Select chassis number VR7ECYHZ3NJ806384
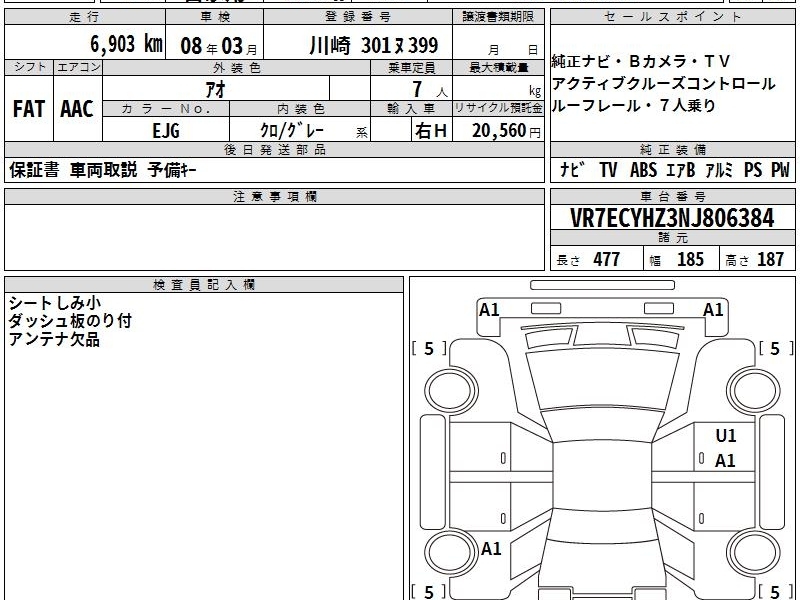The image size is (800, 600). [x=672, y=218]
